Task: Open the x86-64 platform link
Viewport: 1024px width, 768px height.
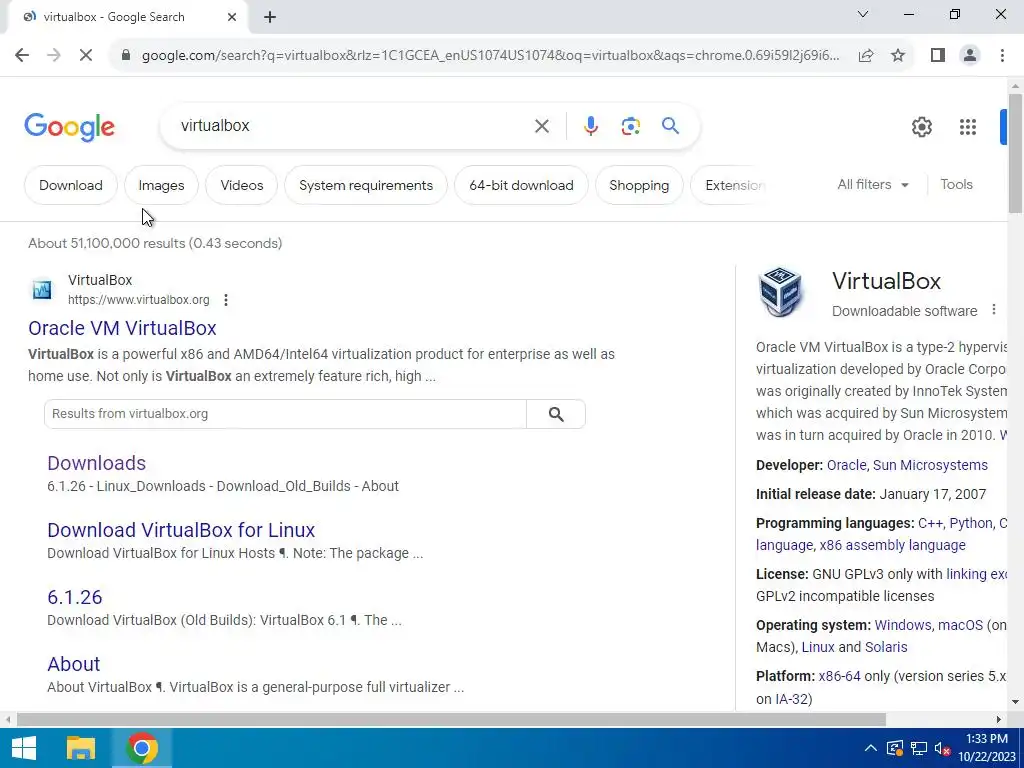Action: click(839, 676)
